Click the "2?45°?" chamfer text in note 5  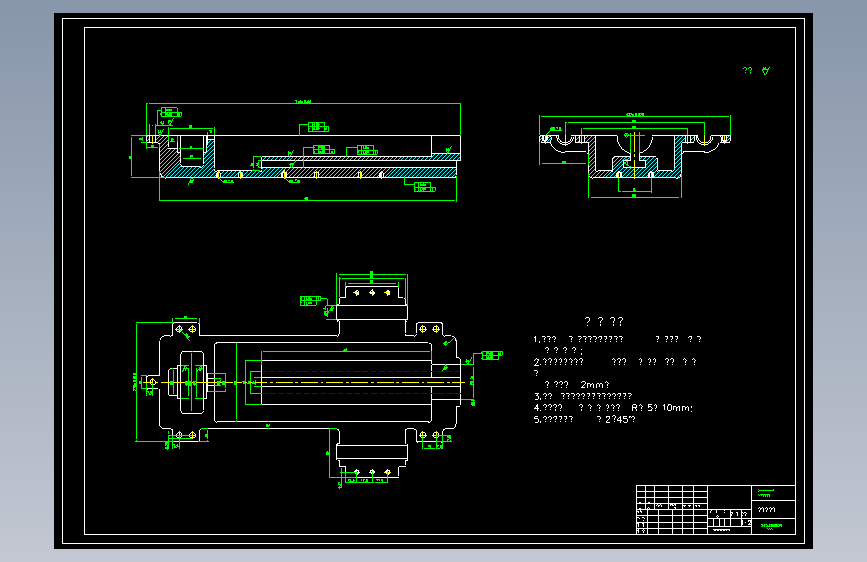click(620, 419)
